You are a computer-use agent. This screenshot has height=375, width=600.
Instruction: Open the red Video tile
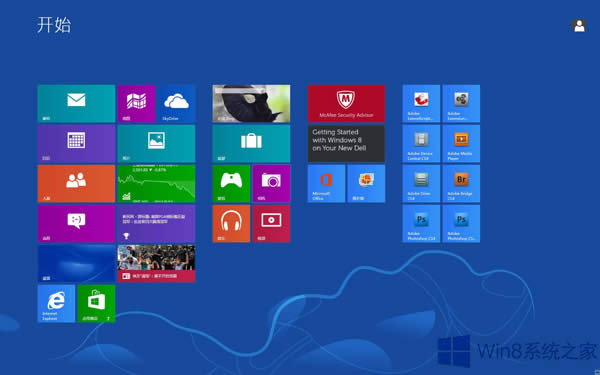271,223
